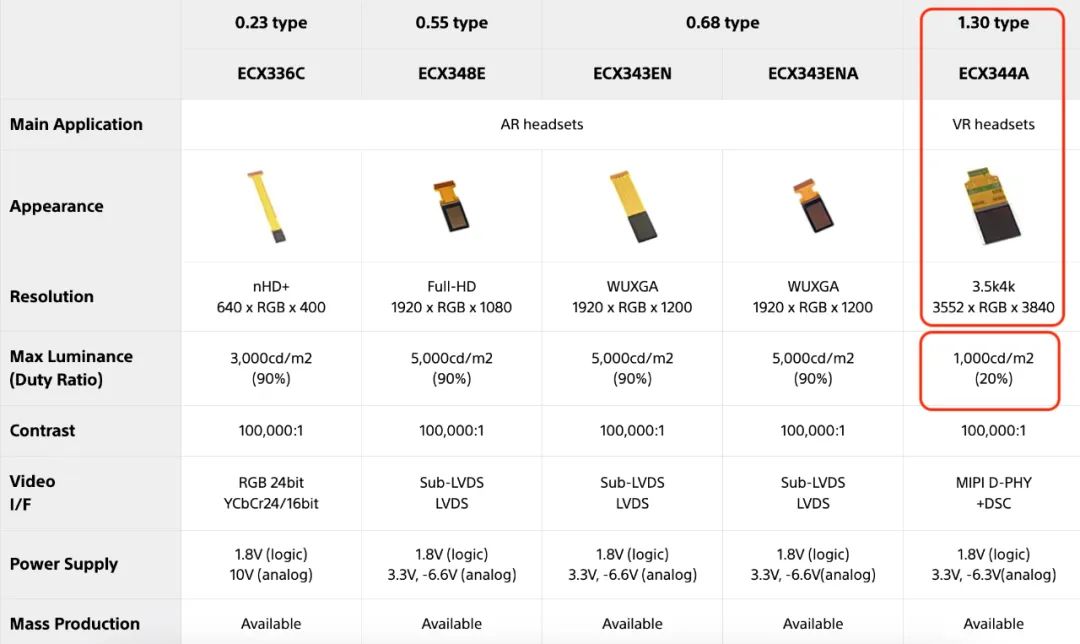
Task: Click the ECX343ENA display product image
Action: click(813, 204)
